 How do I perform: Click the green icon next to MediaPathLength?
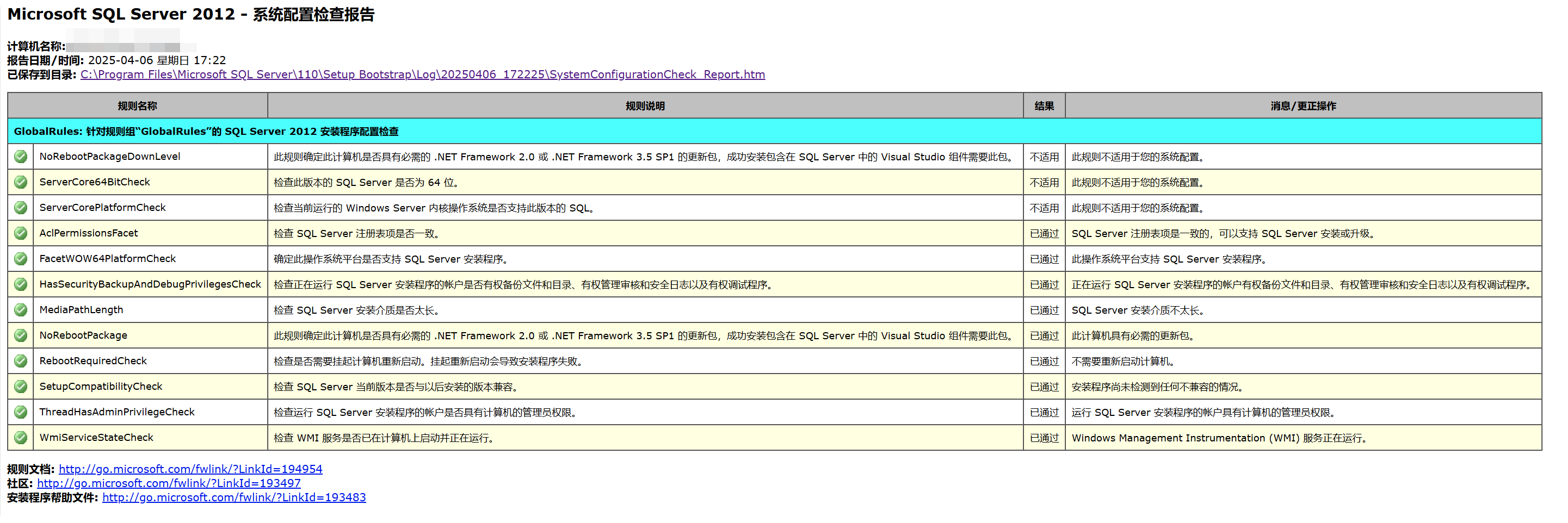(x=21, y=310)
